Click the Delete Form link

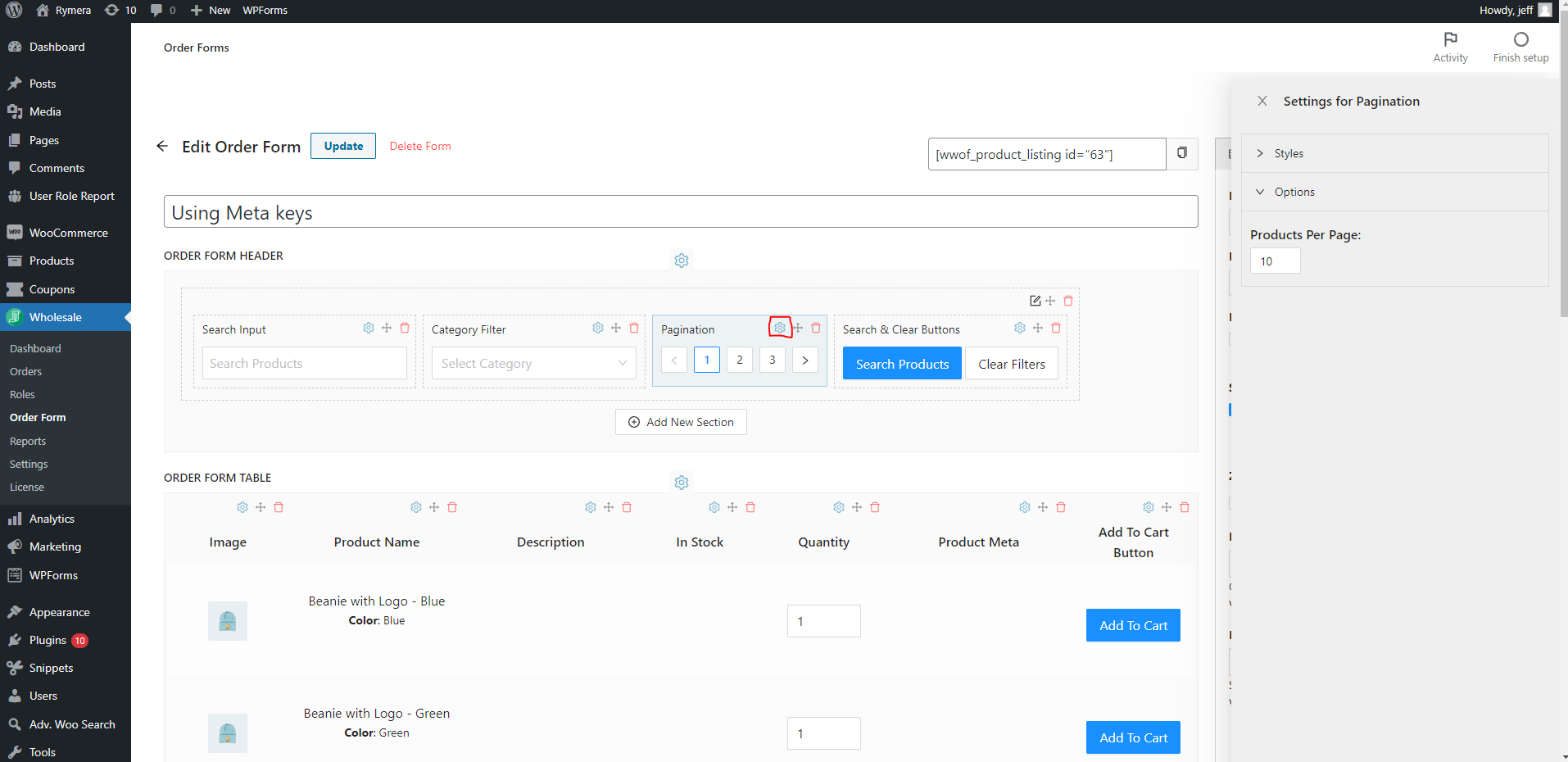(419, 145)
